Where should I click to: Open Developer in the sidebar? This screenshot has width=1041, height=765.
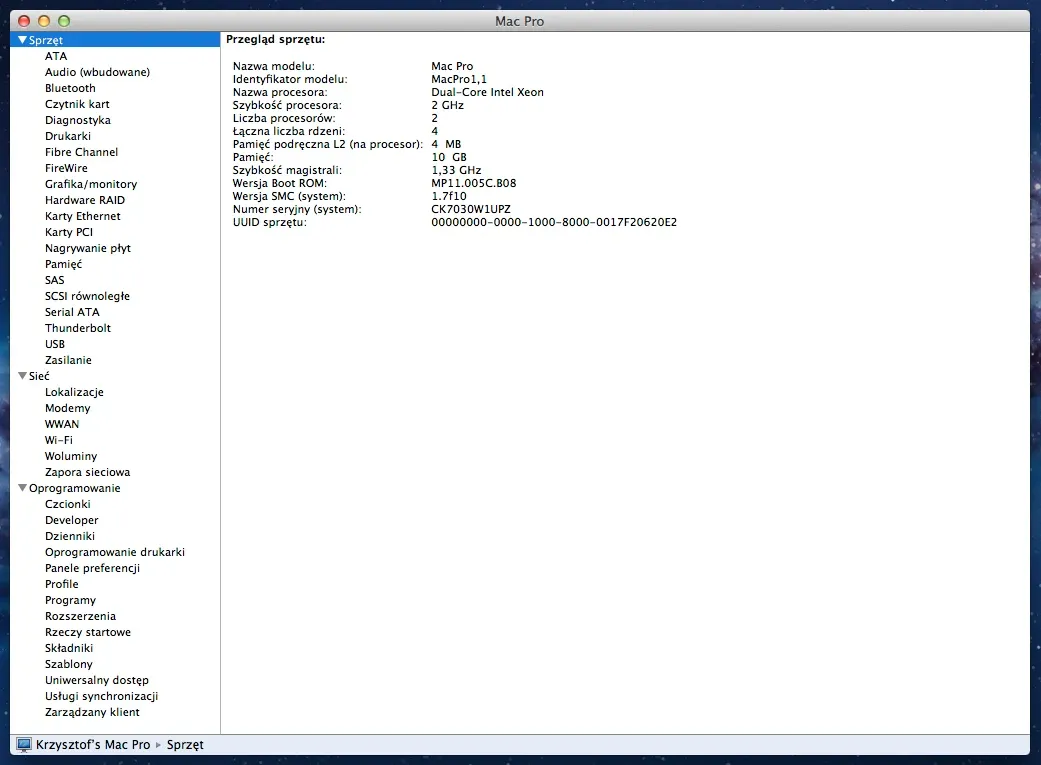[x=71, y=521]
